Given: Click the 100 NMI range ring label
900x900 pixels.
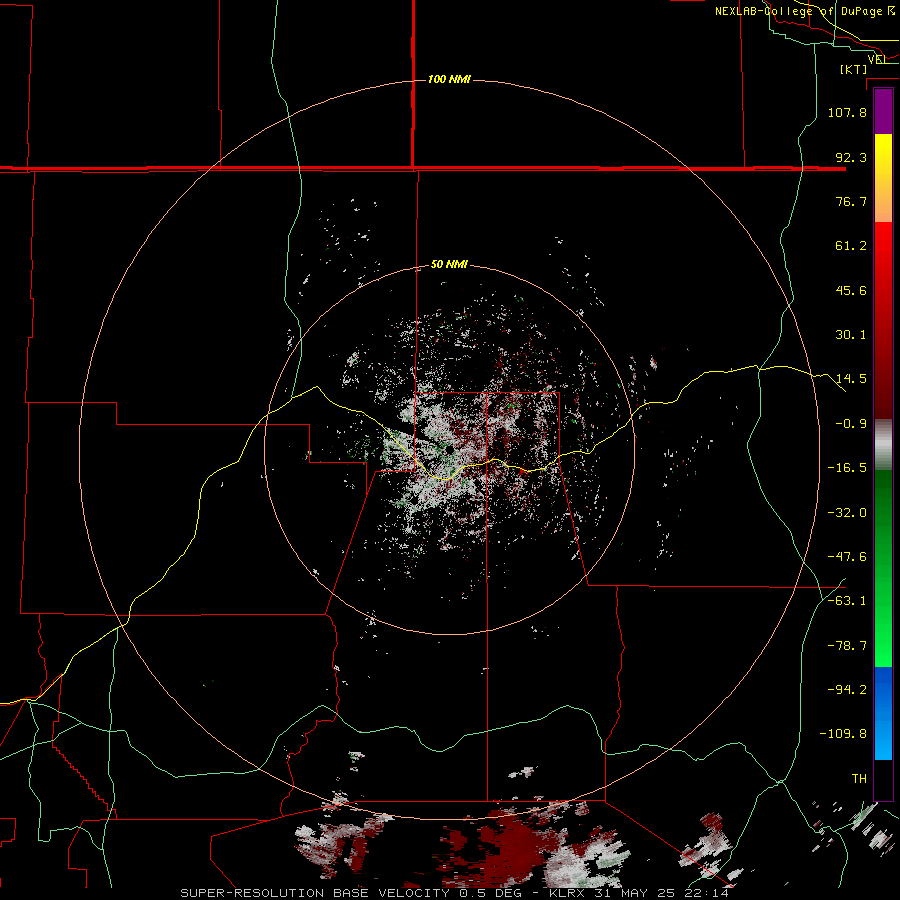Looking at the screenshot, I should (x=449, y=79).
